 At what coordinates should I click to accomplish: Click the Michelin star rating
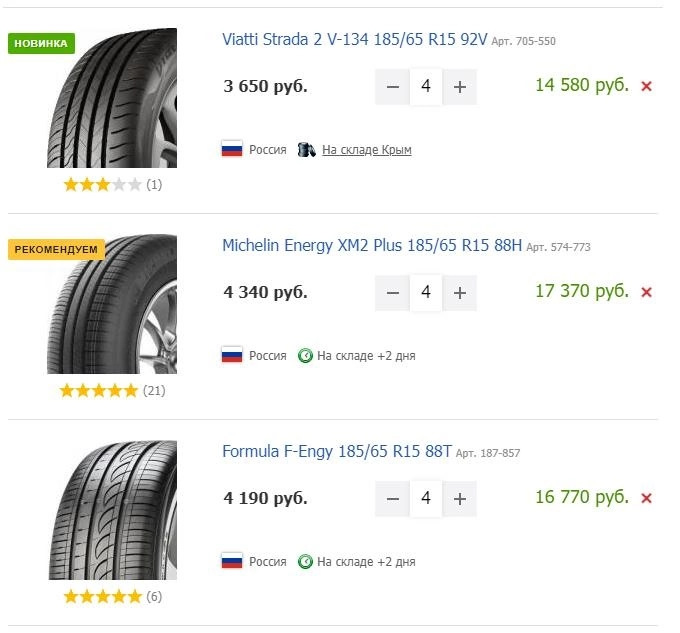coord(99,390)
